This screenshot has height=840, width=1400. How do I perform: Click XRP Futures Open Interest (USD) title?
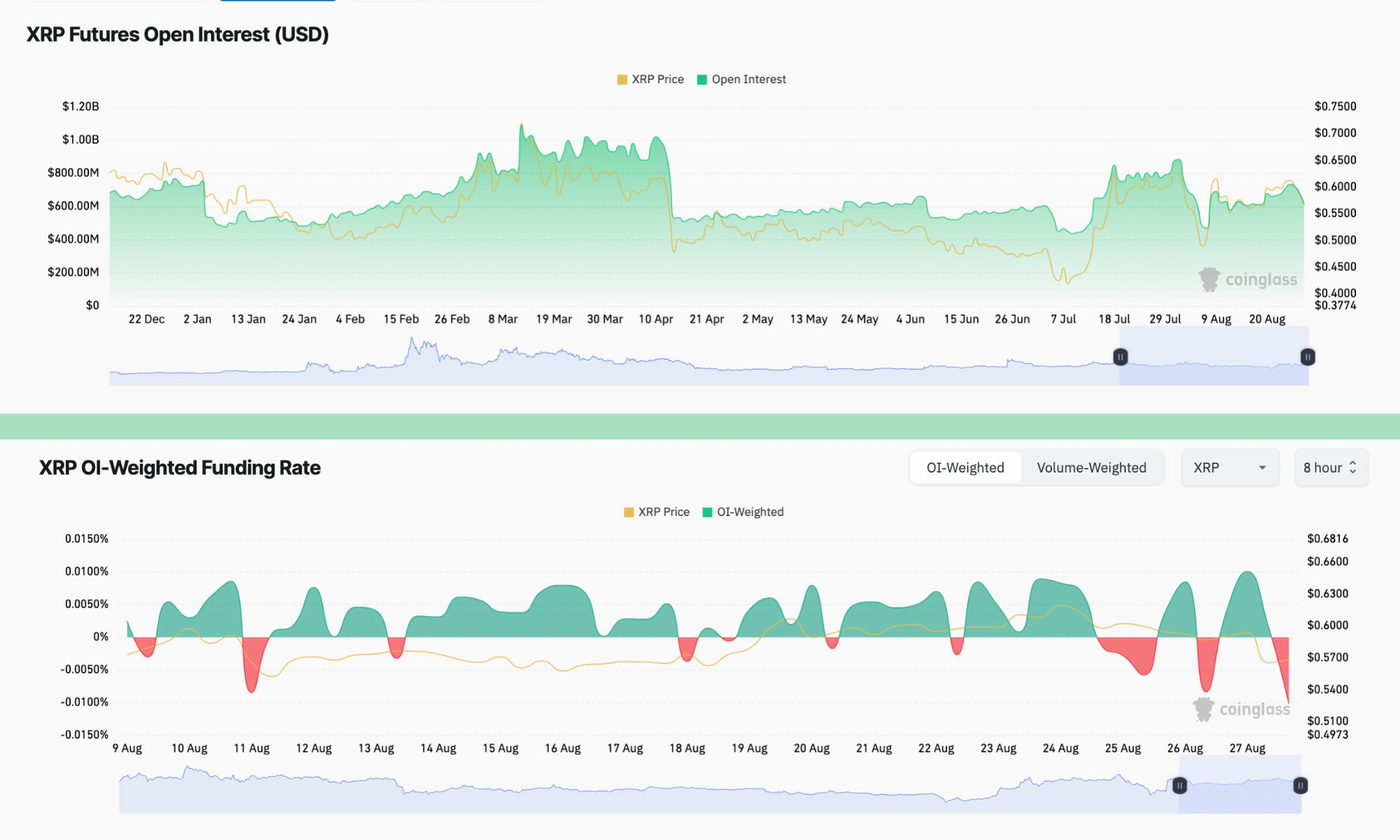[x=178, y=34]
